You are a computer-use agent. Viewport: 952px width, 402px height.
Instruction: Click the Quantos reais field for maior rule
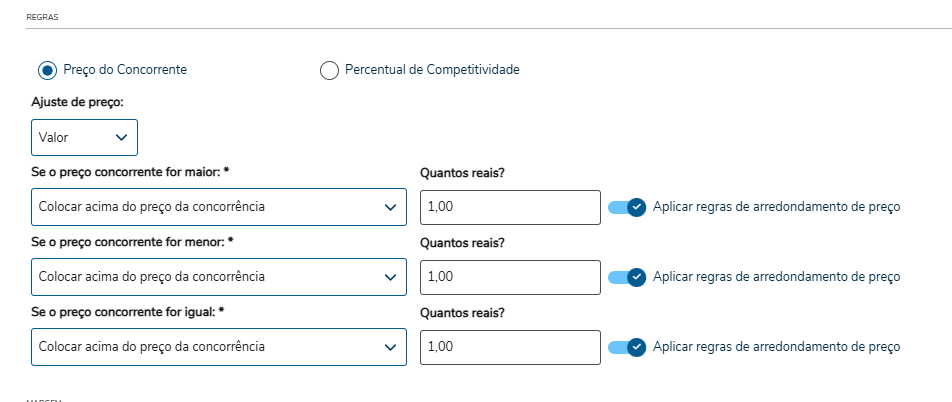click(x=510, y=207)
